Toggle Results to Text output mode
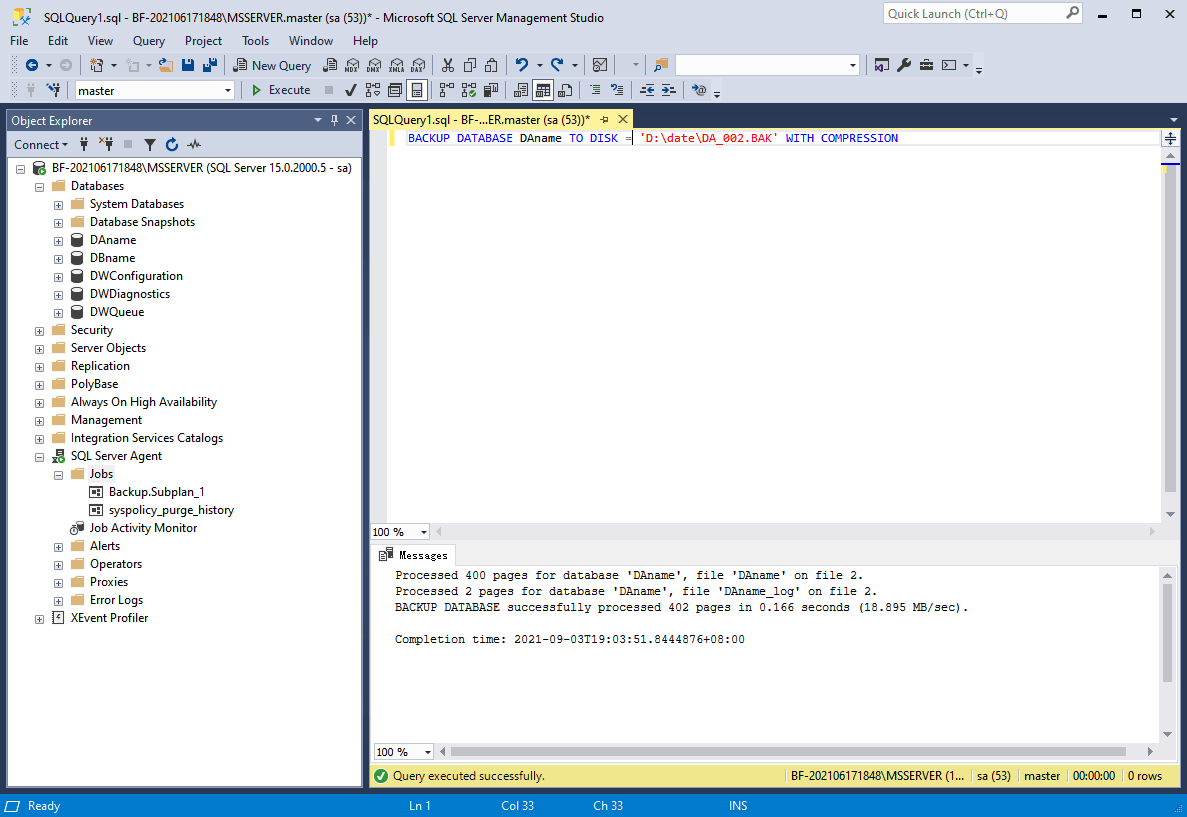The height and width of the screenshot is (817, 1187). tap(521, 90)
